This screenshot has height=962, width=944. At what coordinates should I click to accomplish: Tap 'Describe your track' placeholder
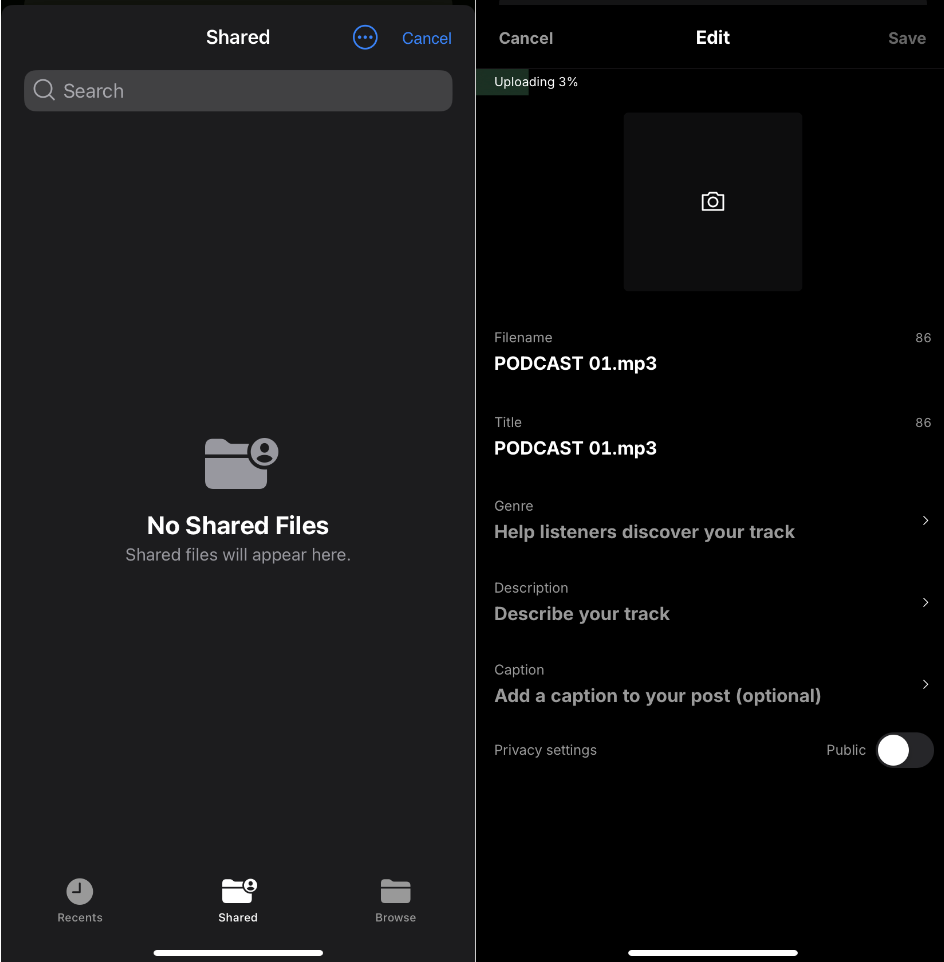(x=581, y=614)
